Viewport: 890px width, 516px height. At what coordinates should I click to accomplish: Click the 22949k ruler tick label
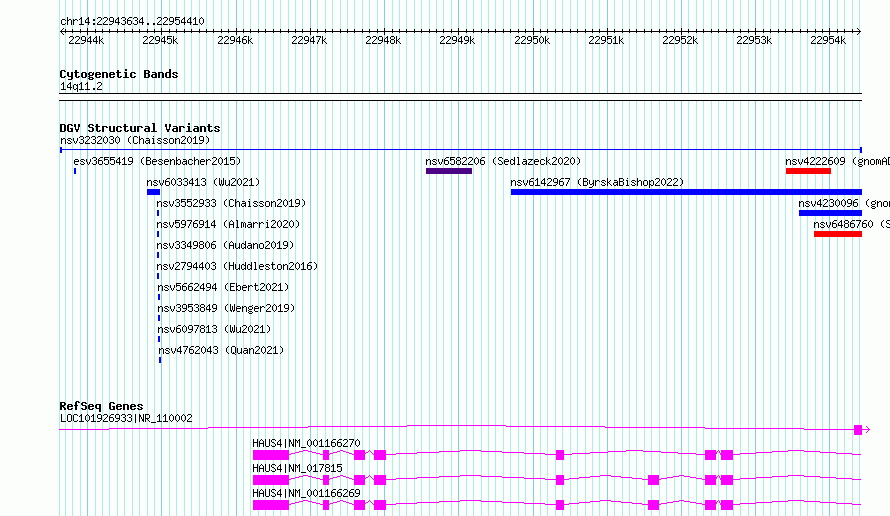pyautogui.click(x=457, y=40)
